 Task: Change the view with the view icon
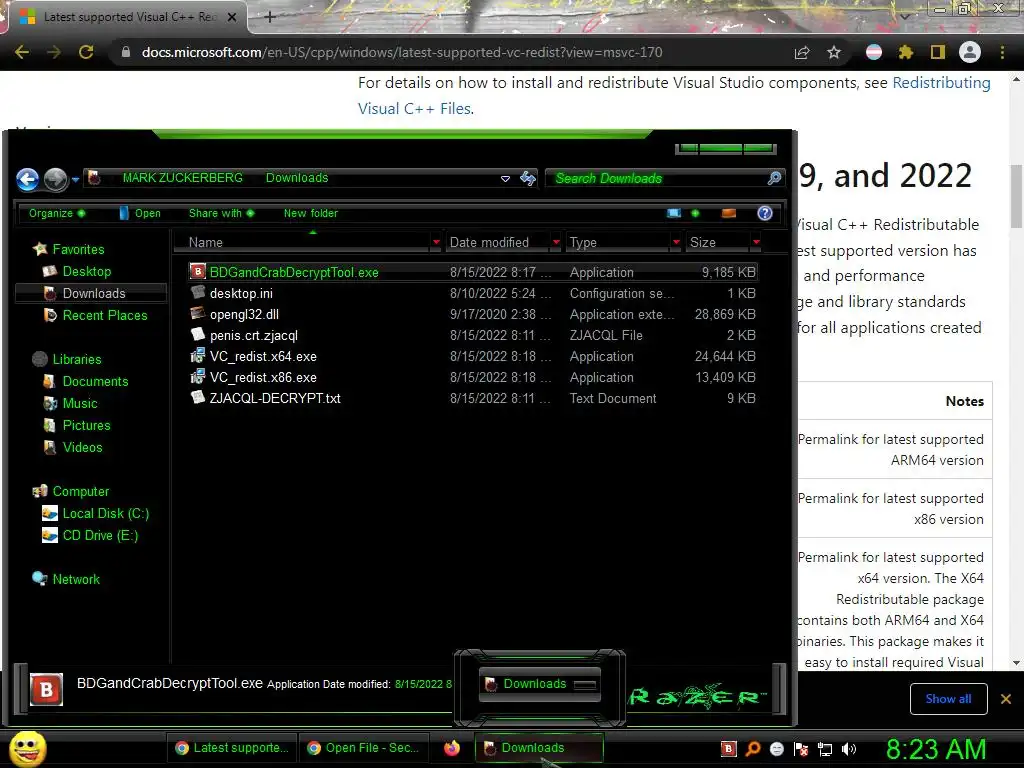(674, 213)
